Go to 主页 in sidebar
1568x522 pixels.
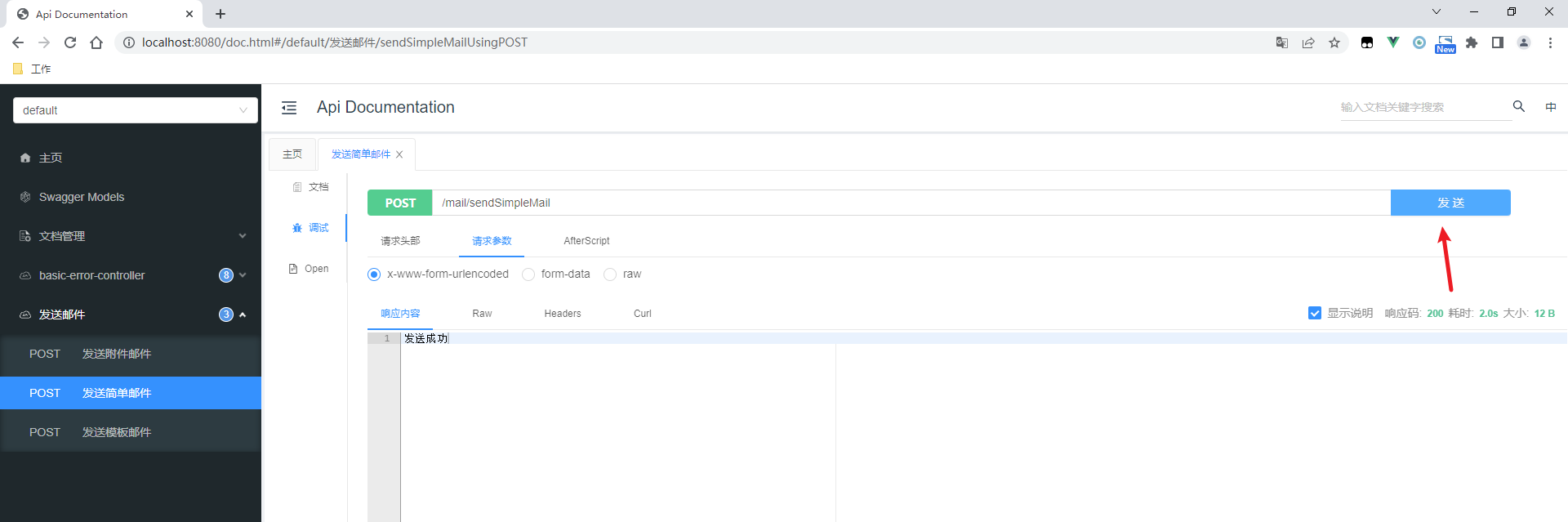click(x=131, y=158)
